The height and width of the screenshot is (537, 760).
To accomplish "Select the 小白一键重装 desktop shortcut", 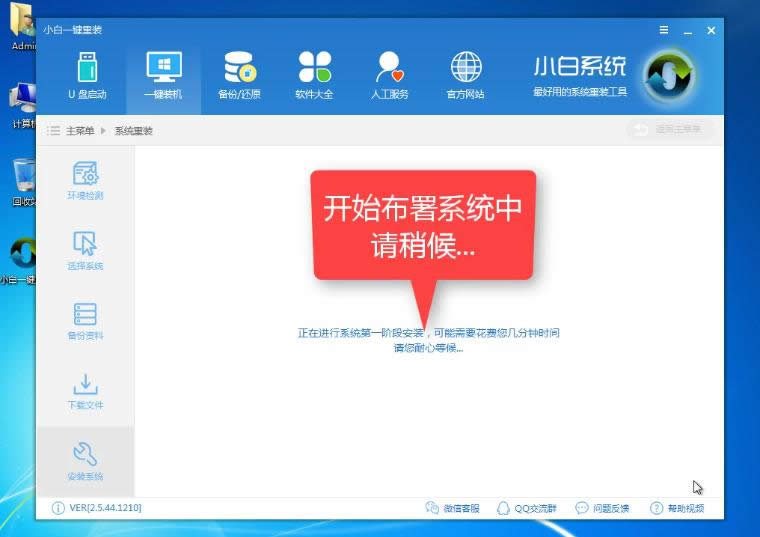I will point(19,260).
